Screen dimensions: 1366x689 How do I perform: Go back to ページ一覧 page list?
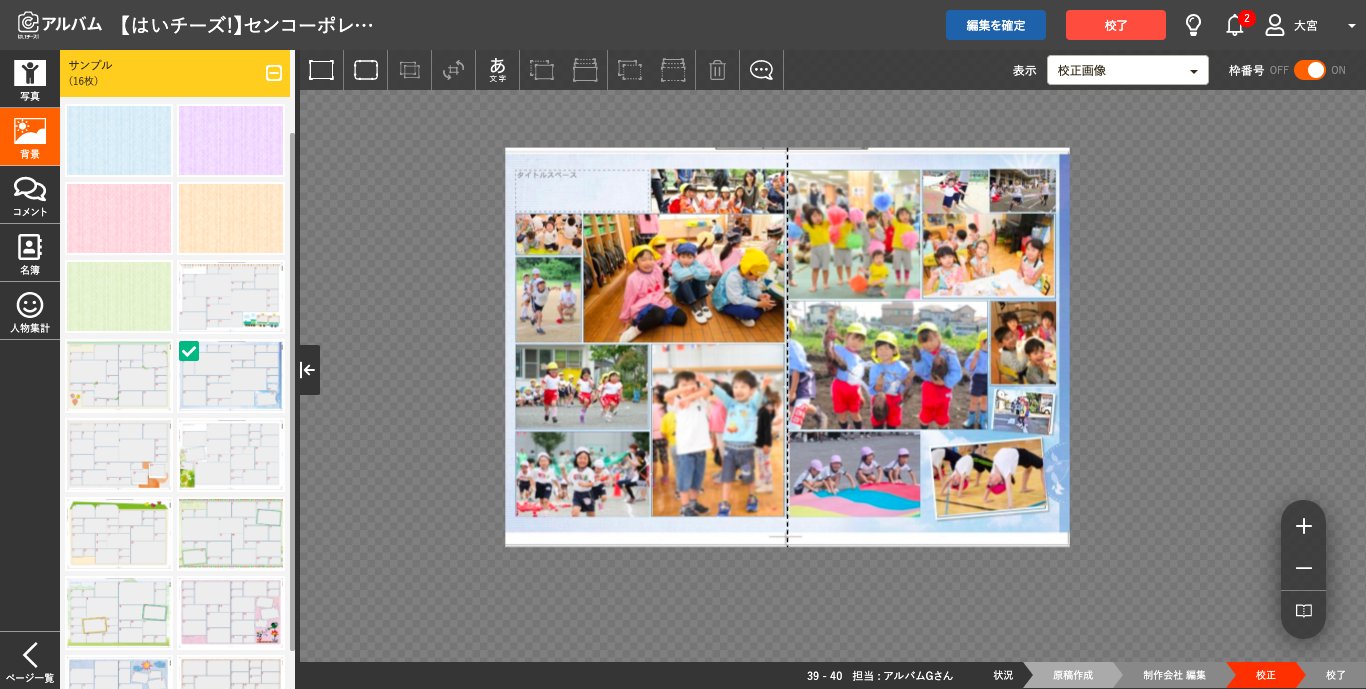tap(30, 661)
